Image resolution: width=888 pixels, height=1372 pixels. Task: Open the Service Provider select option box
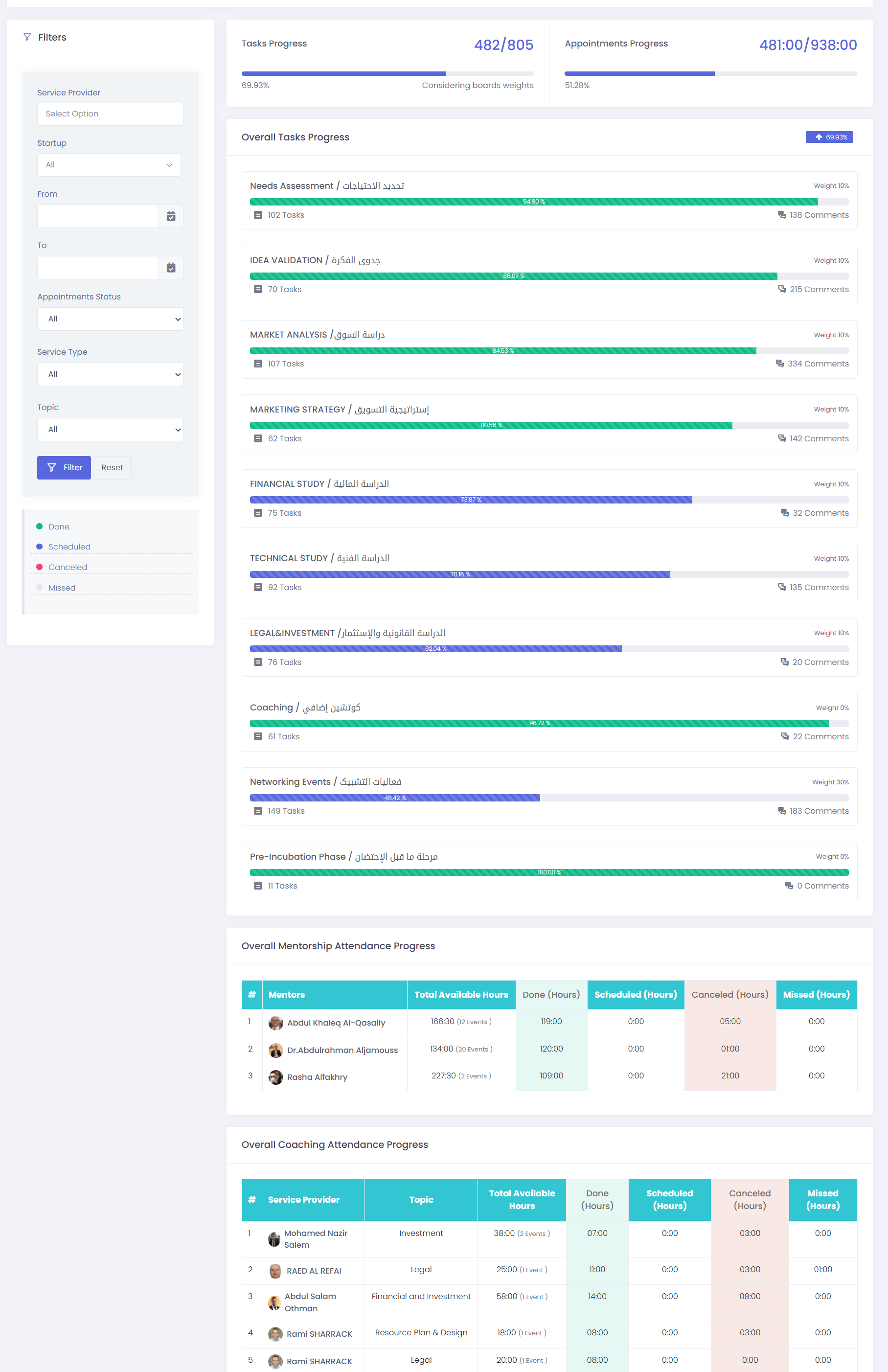[x=110, y=114]
